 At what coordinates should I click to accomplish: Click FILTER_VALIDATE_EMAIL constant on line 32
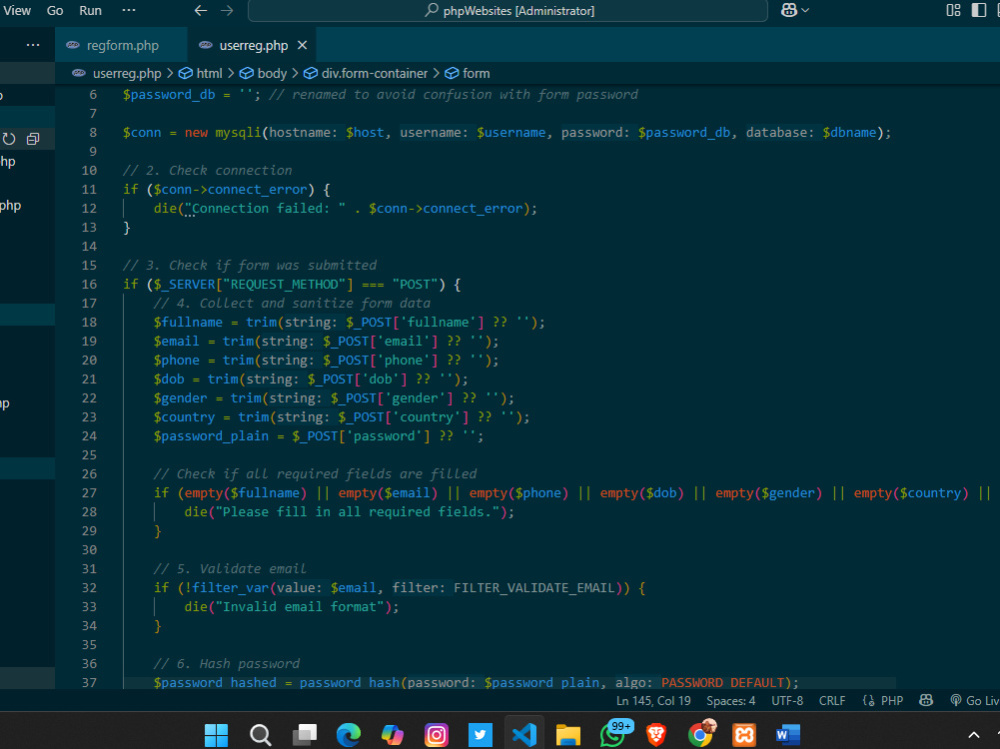(534, 588)
